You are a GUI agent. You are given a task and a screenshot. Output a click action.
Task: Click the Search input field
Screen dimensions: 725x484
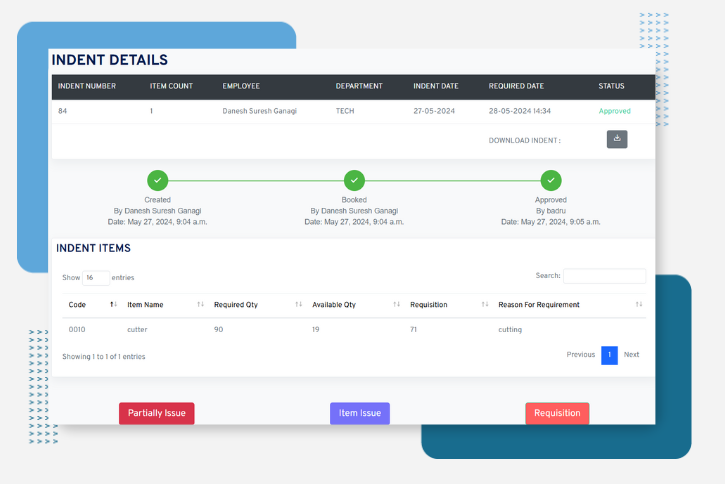pyautogui.click(x=604, y=276)
